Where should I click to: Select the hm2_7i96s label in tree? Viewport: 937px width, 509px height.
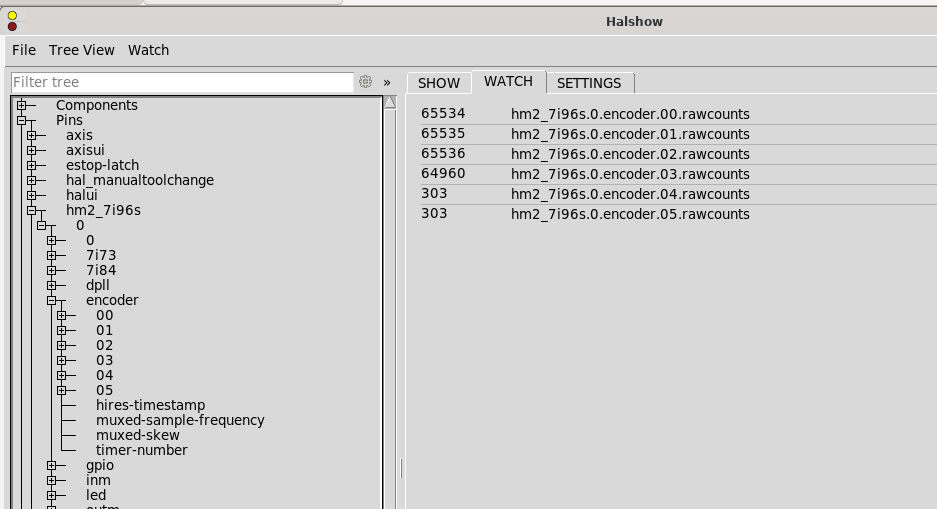click(x=103, y=210)
